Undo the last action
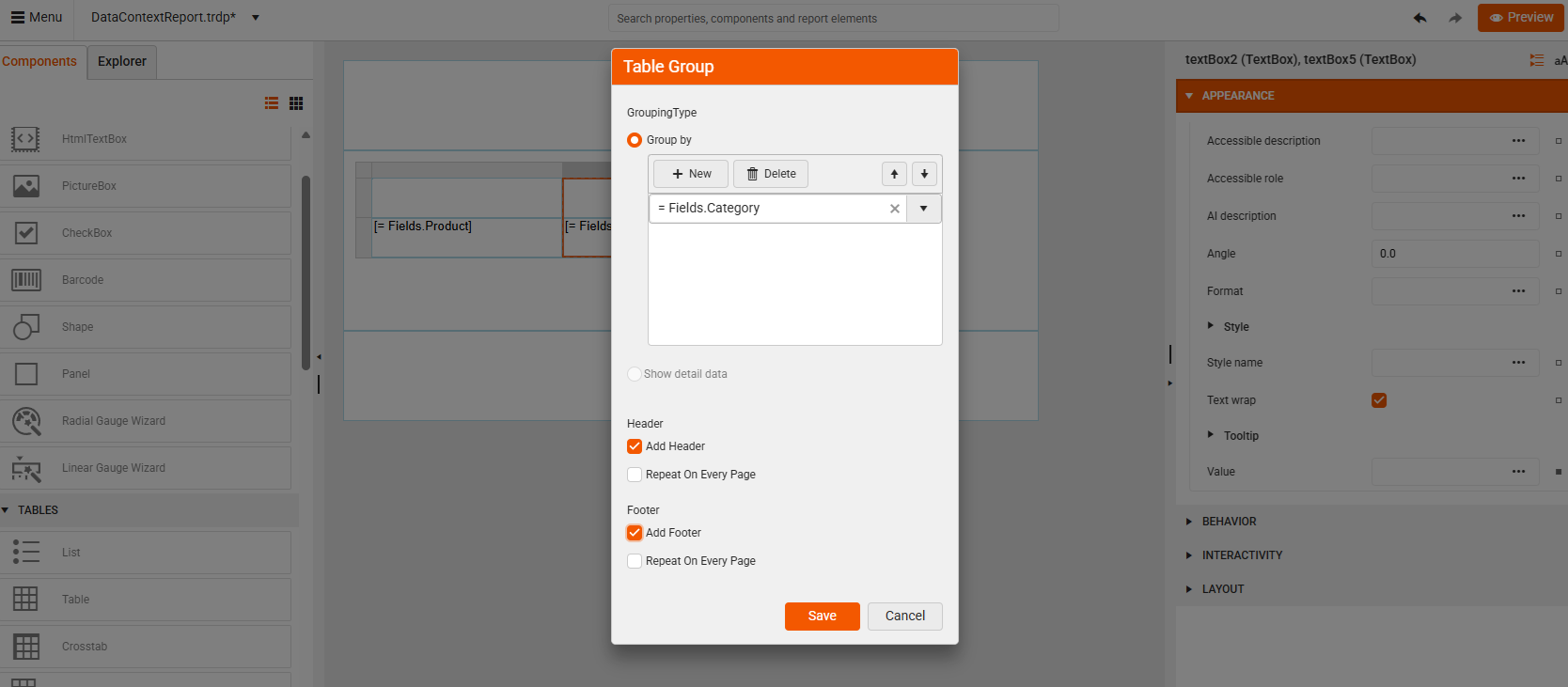Image resolution: width=1568 pixels, height=687 pixels. click(x=1419, y=18)
